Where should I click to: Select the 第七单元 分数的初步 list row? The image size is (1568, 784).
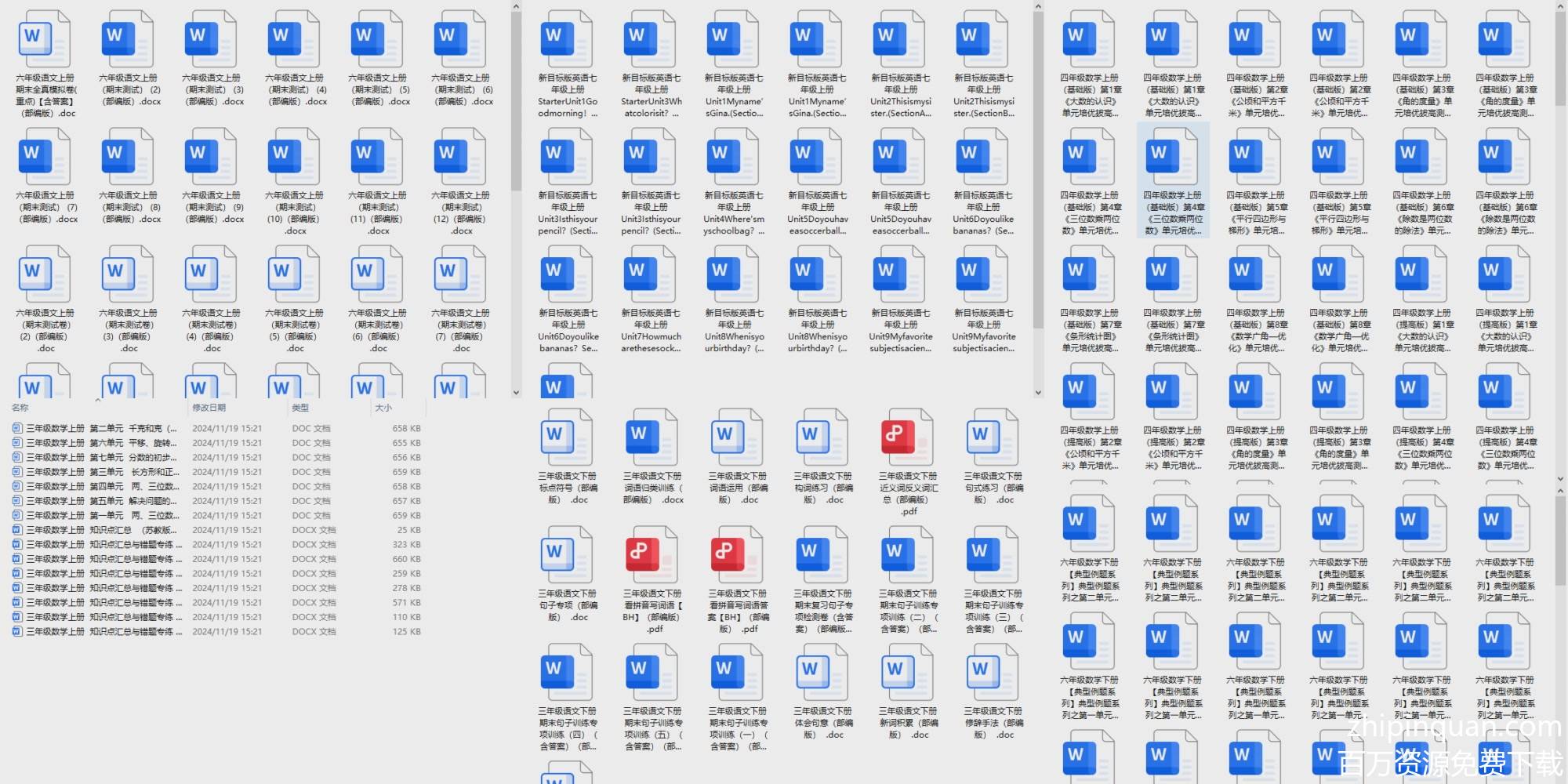point(102,458)
